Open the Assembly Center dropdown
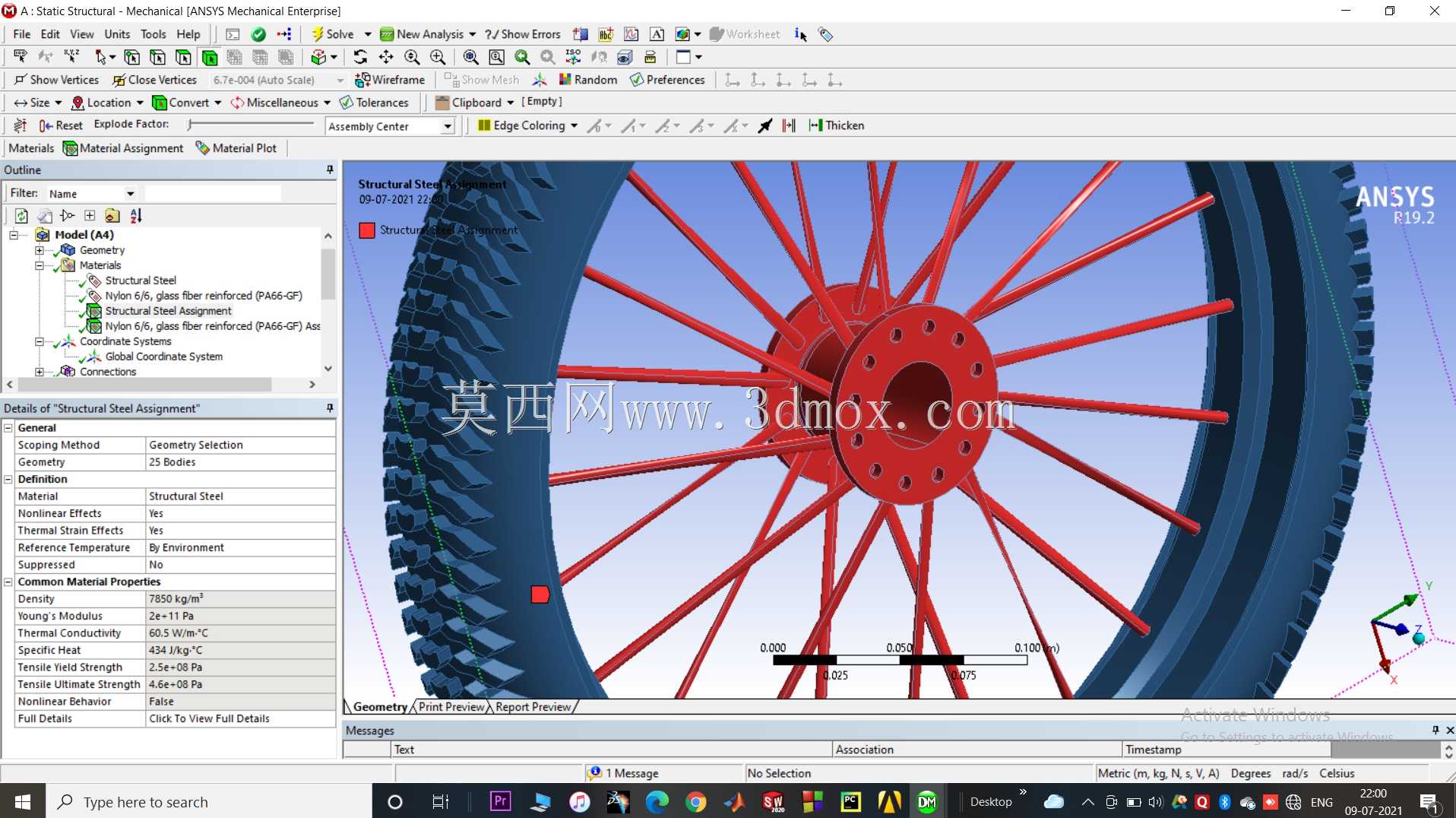The image size is (1456, 818). click(448, 126)
